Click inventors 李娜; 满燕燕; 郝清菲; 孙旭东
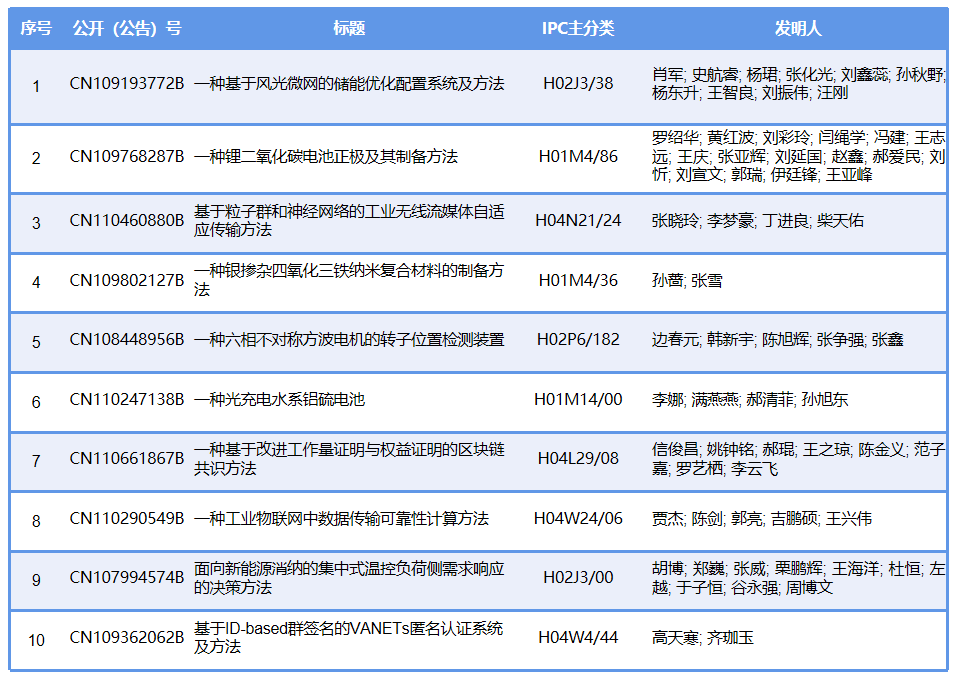 [749, 399]
